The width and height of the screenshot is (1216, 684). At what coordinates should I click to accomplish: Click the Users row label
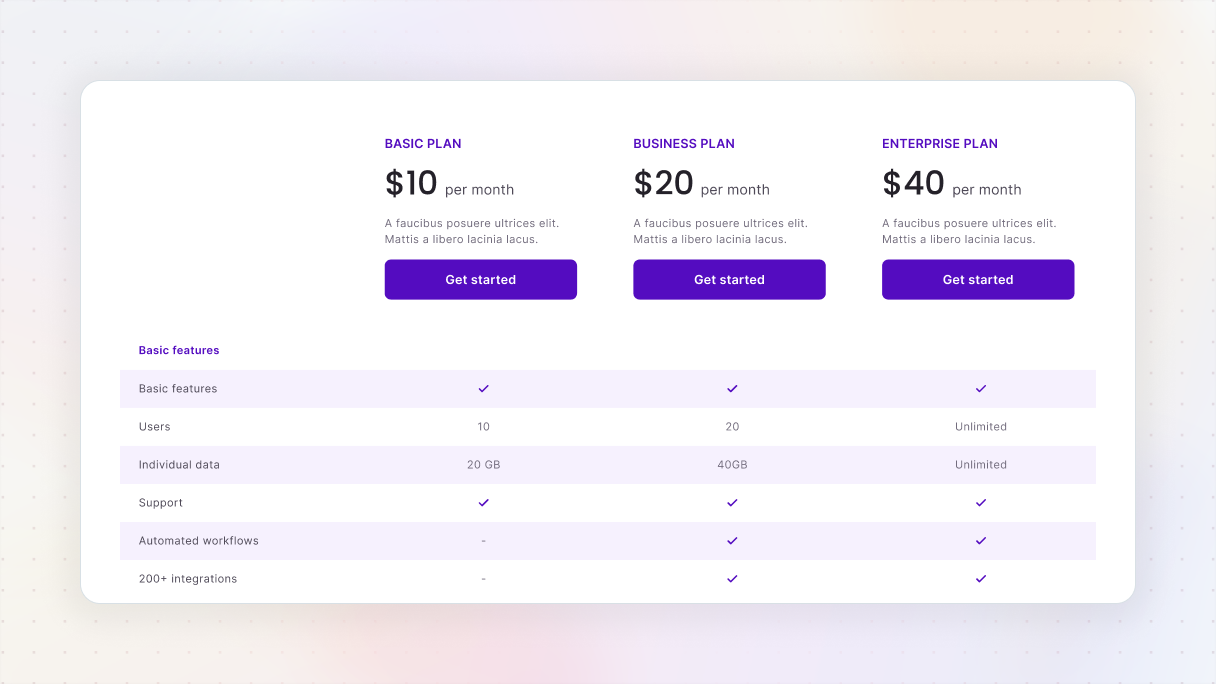coord(155,426)
